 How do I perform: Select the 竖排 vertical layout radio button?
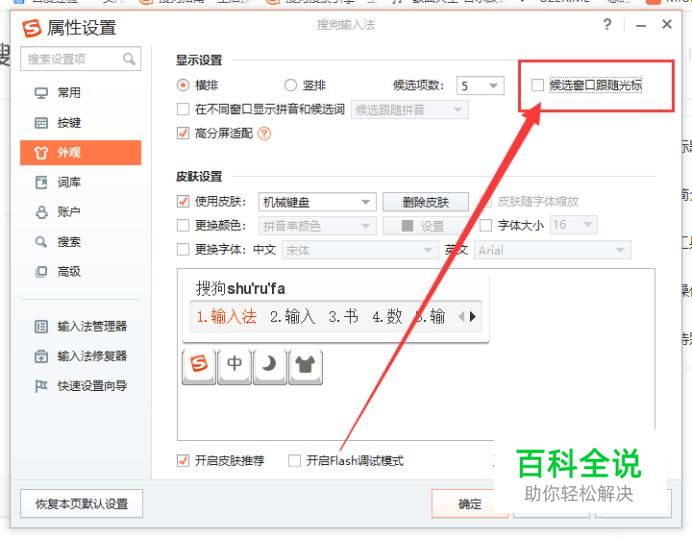click(290, 85)
